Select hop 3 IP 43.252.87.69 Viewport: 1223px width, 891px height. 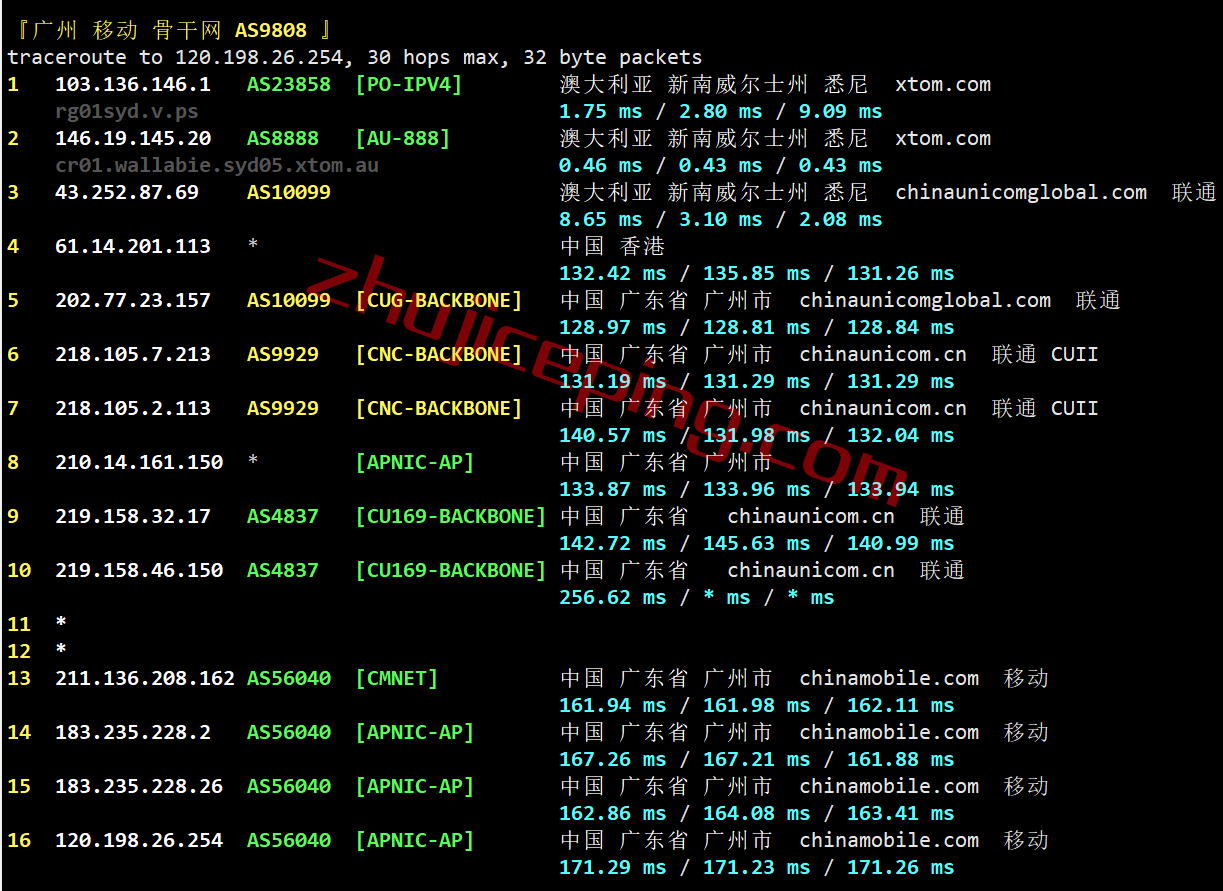pyautogui.click(x=127, y=193)
